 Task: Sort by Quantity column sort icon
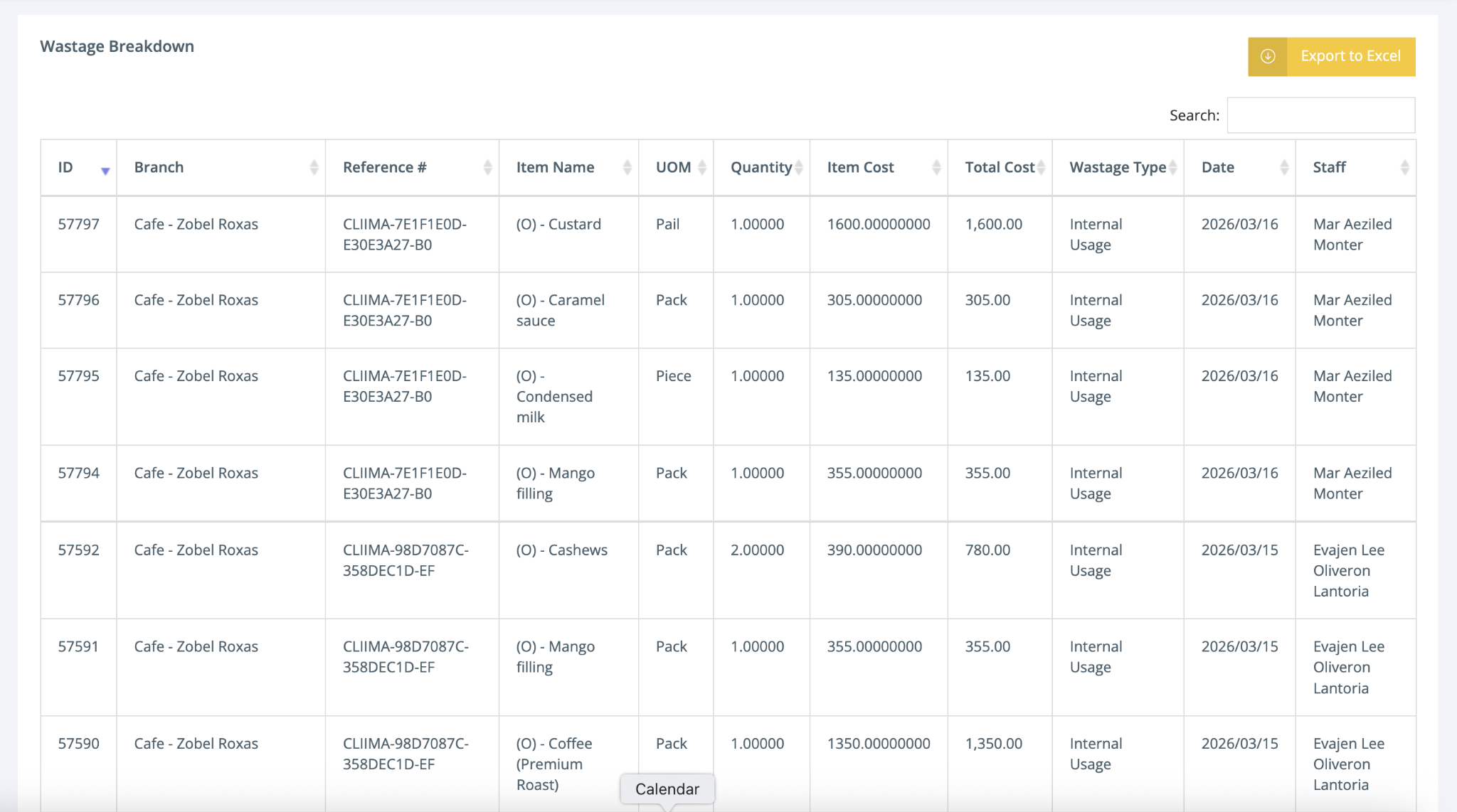pyautogui.click(x=799, y=168)
